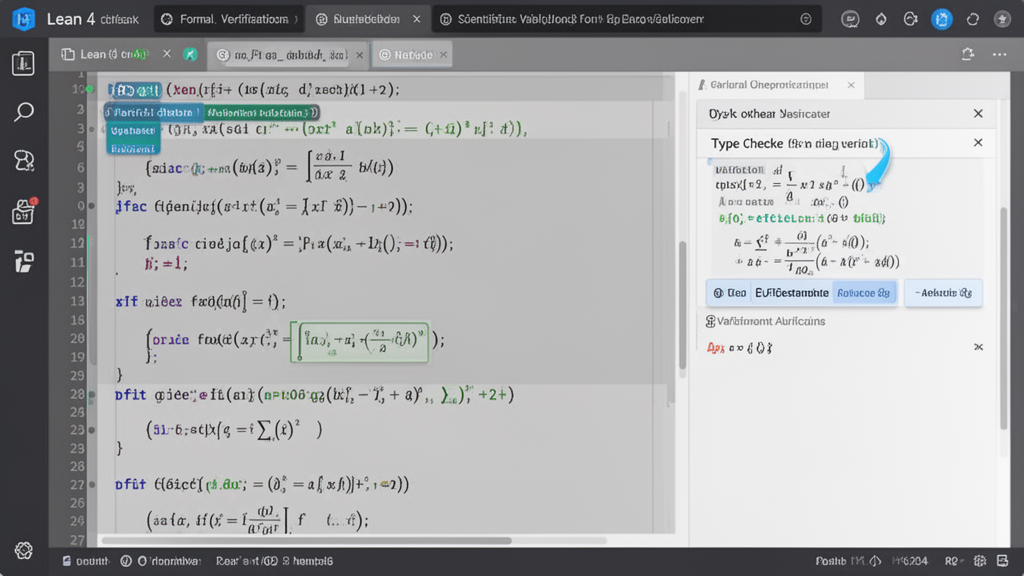Click the Lean 4 logo in title bar

pyautogui.click(x=24, y=19)
